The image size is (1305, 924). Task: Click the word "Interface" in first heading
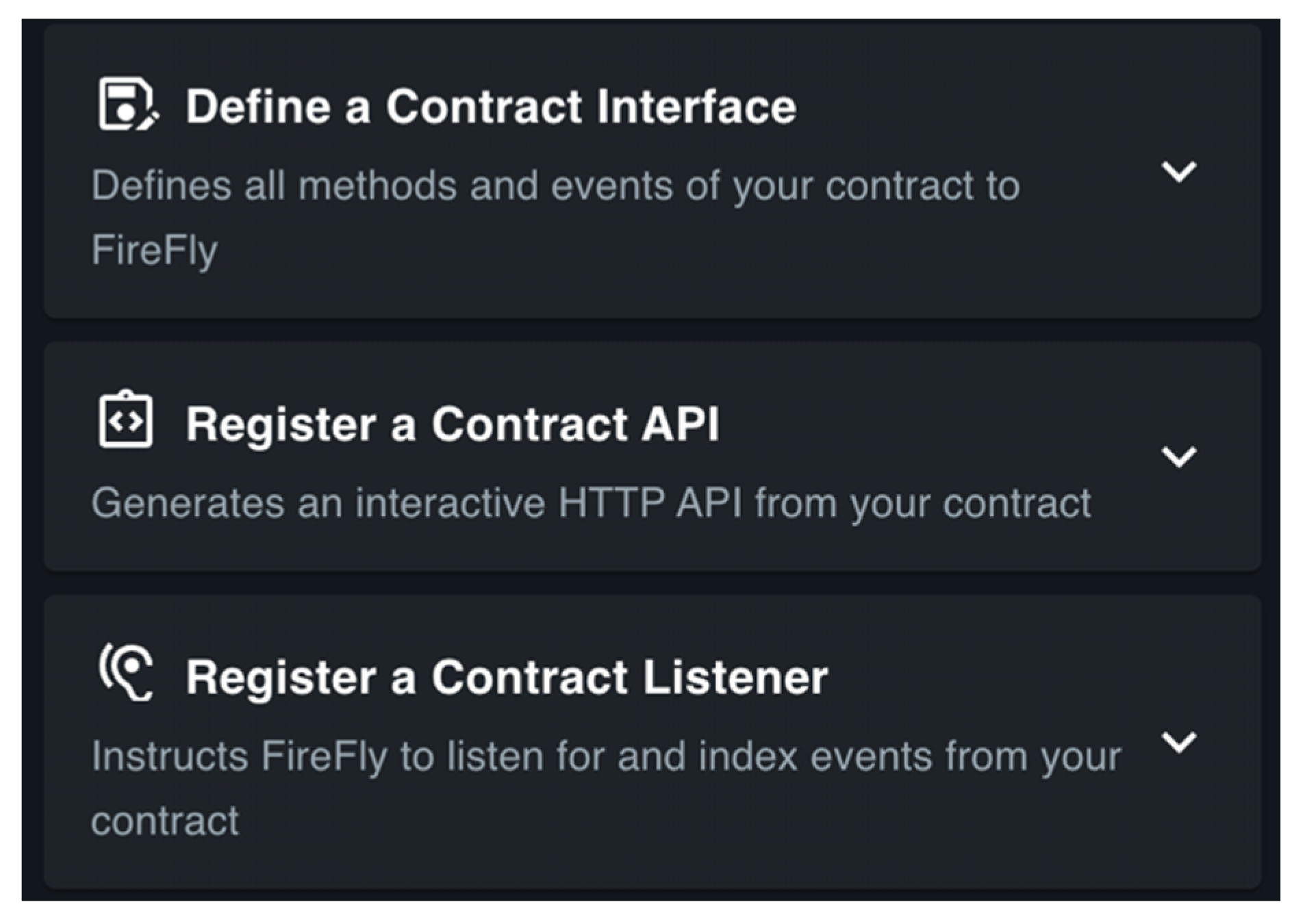(x=696, y=107)
